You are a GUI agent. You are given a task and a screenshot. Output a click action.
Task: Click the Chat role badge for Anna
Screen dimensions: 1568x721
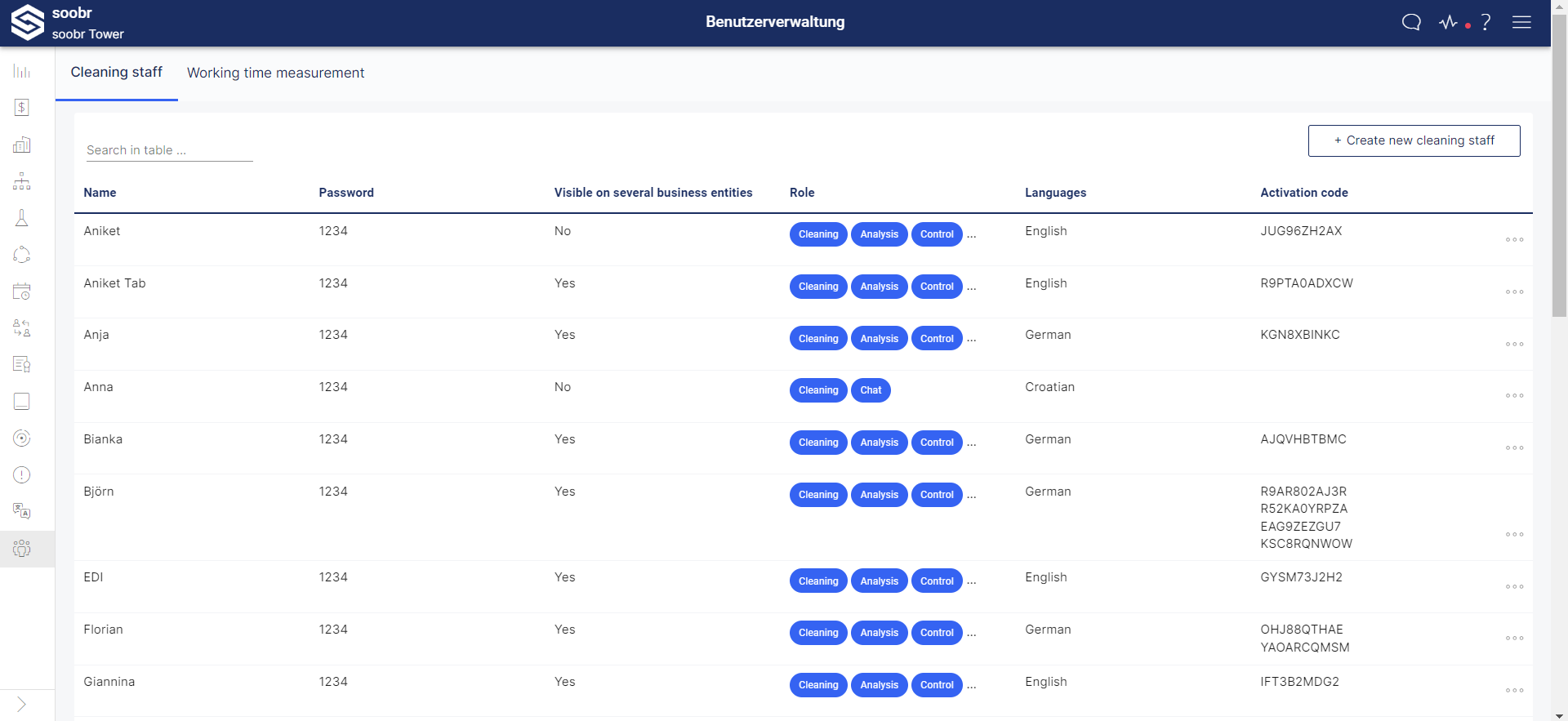871,390
